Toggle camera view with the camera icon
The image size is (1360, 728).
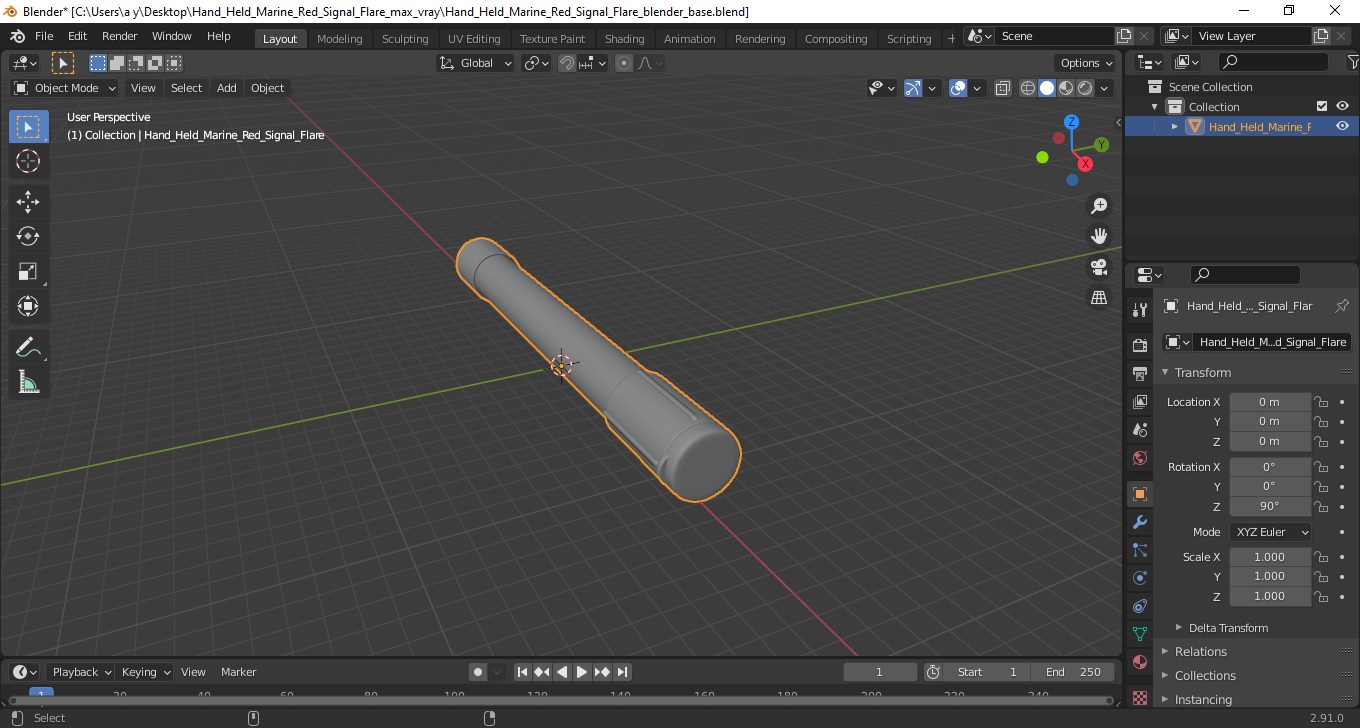coord(1099,267)
